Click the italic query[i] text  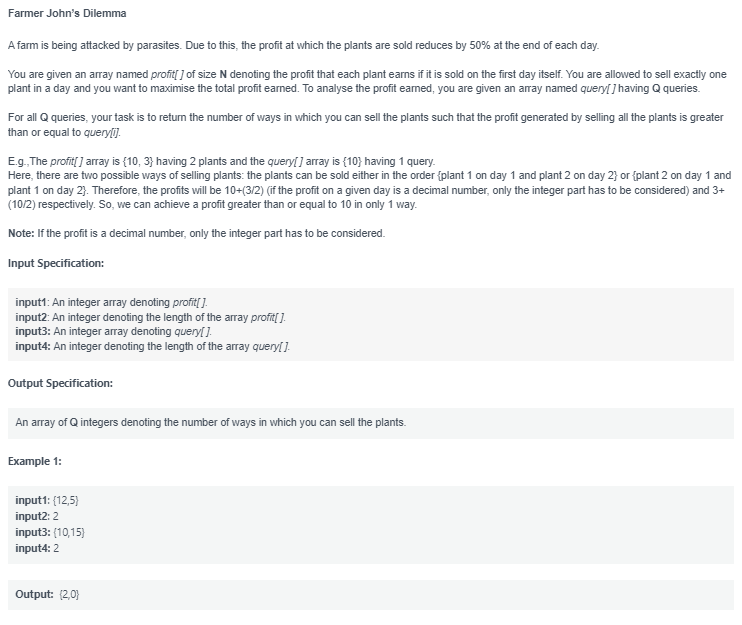click(102, 132)
